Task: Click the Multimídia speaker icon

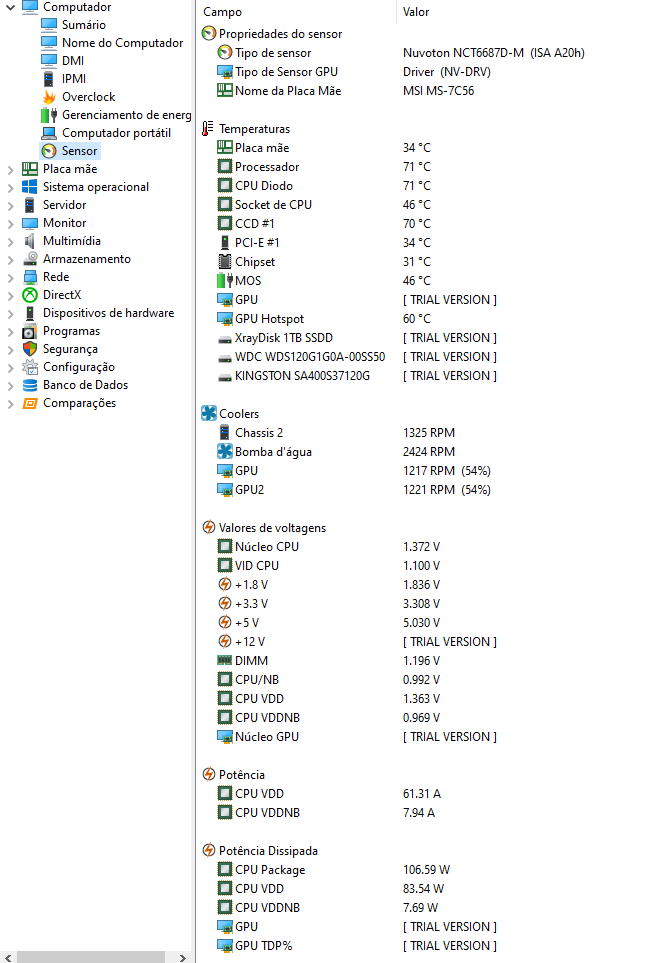Action: tap(29, 241)
